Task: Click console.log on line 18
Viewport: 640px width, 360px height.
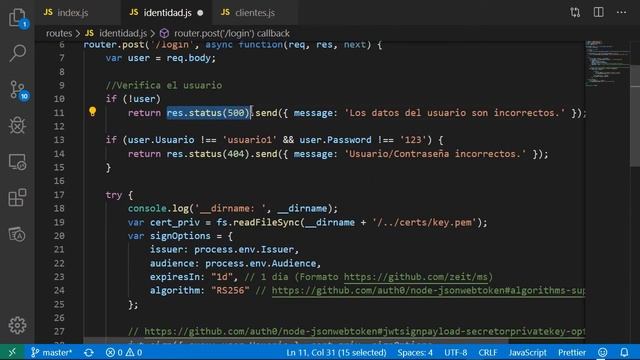Action: (158, 209)
